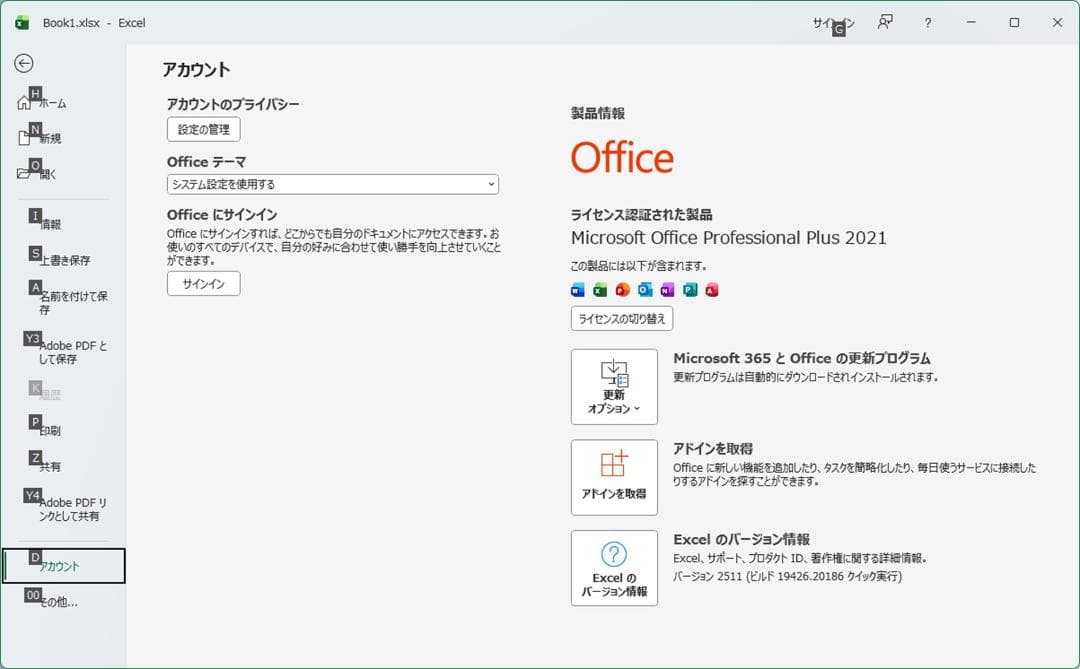Open the feedback icon in title bar
The height and width of the screenshot is (669, 1080).
tap(884, 22)
